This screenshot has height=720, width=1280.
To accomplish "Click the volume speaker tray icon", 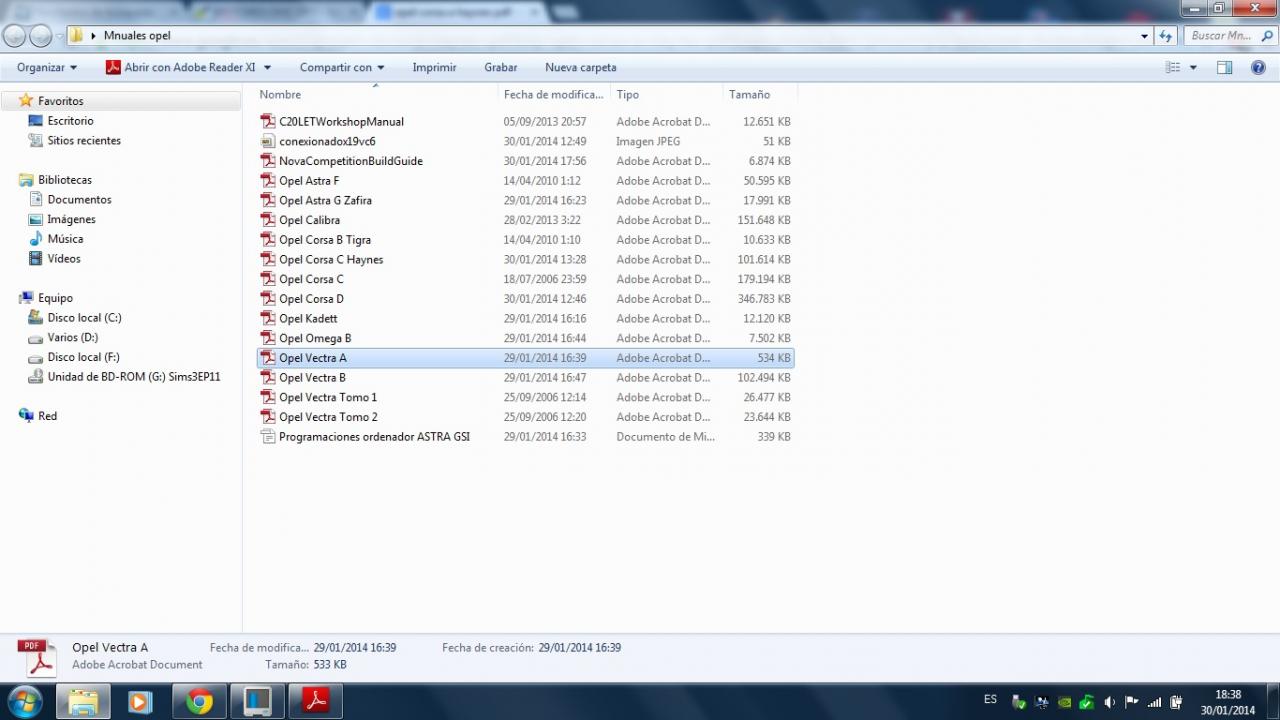I will [x=1109, y=702].
